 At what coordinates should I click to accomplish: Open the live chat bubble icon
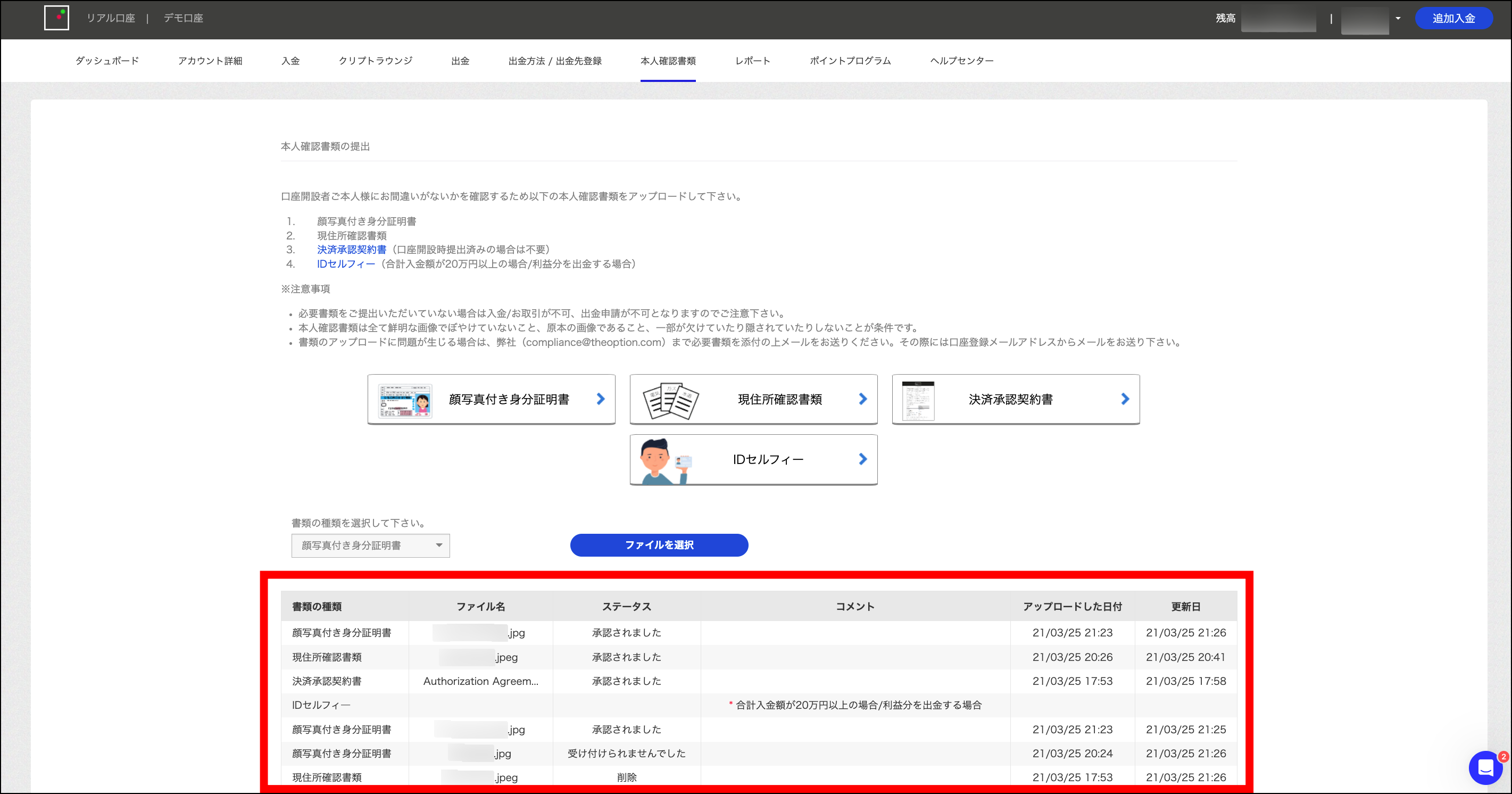(x=1485, y=767)
